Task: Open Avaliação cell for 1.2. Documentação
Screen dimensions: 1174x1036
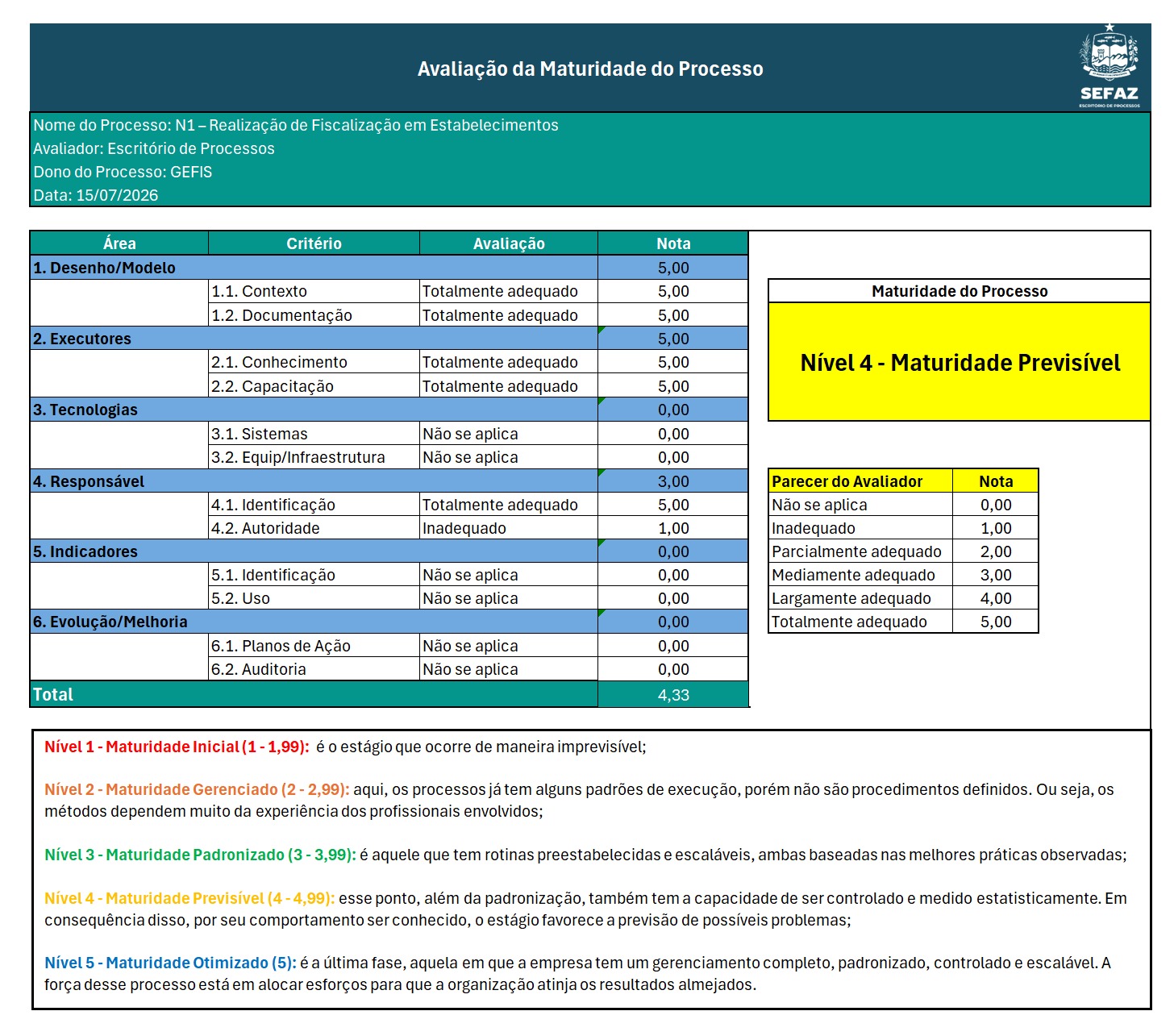Action: (x=509, y=315)
